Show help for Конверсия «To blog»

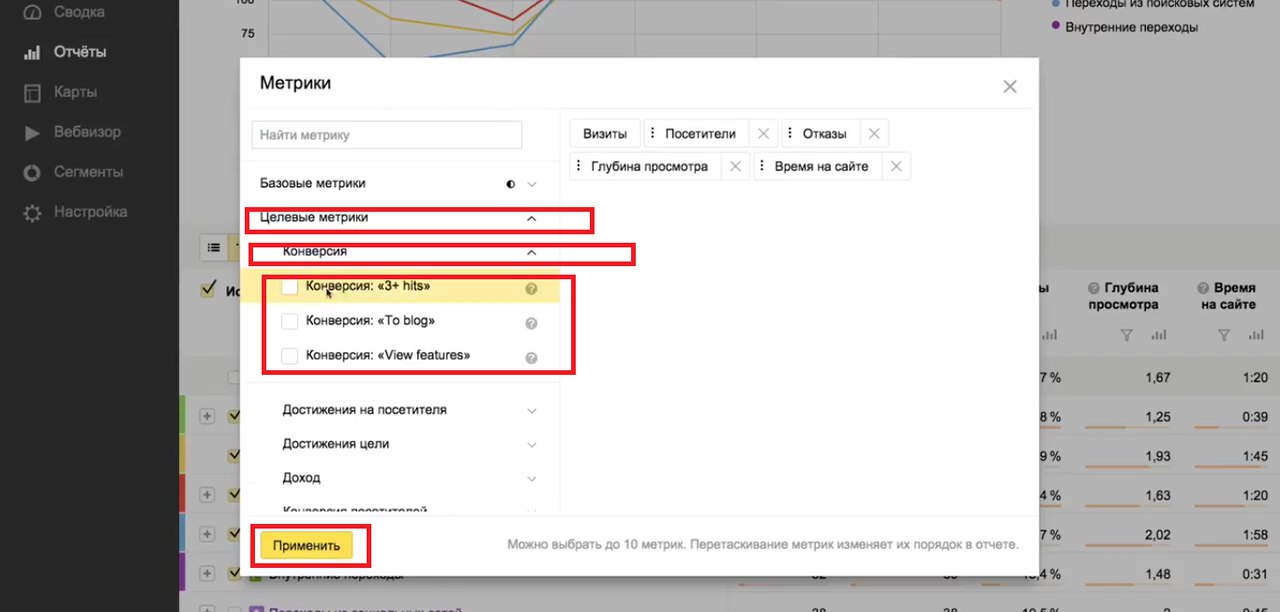coord(531,323)
